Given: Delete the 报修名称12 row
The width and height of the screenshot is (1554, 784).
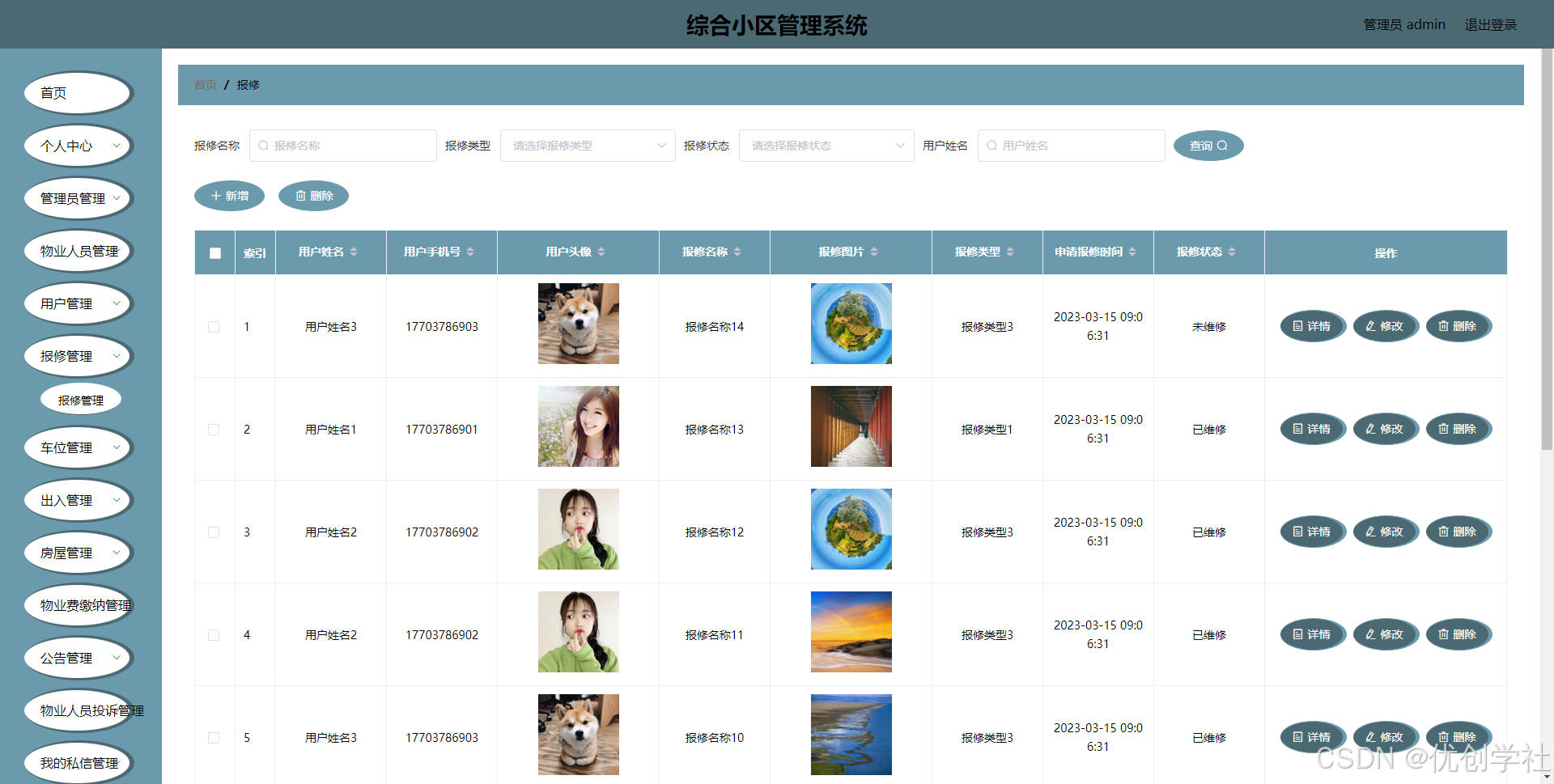Looking at the screenshot, I should coord(1458,532).
